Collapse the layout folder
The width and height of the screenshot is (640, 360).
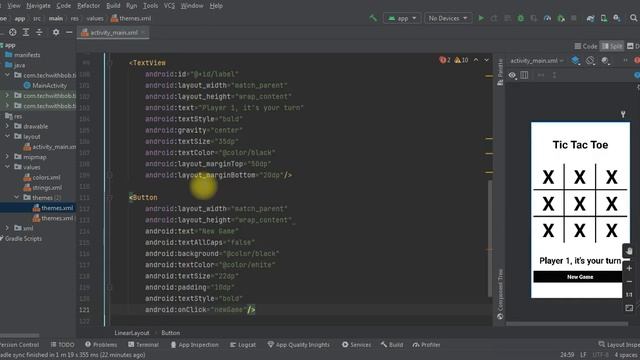pyautogui.click(x=7, y=136)
